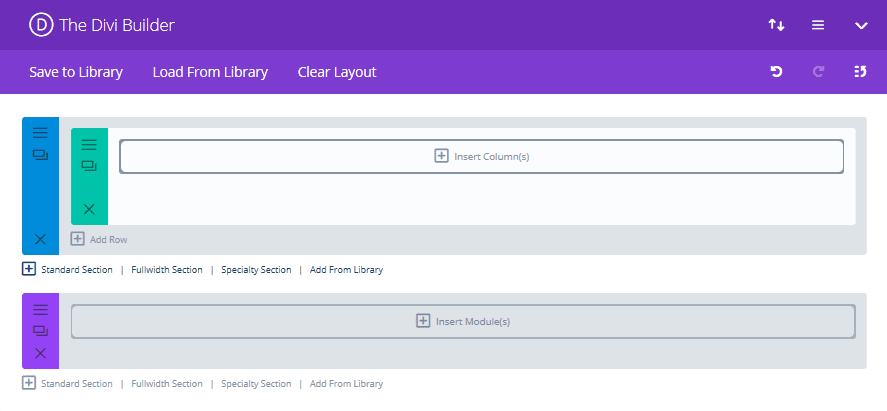Open the Divi Builder hamburger settings menu
Screen dimensions: 887x411
point(818,25)
